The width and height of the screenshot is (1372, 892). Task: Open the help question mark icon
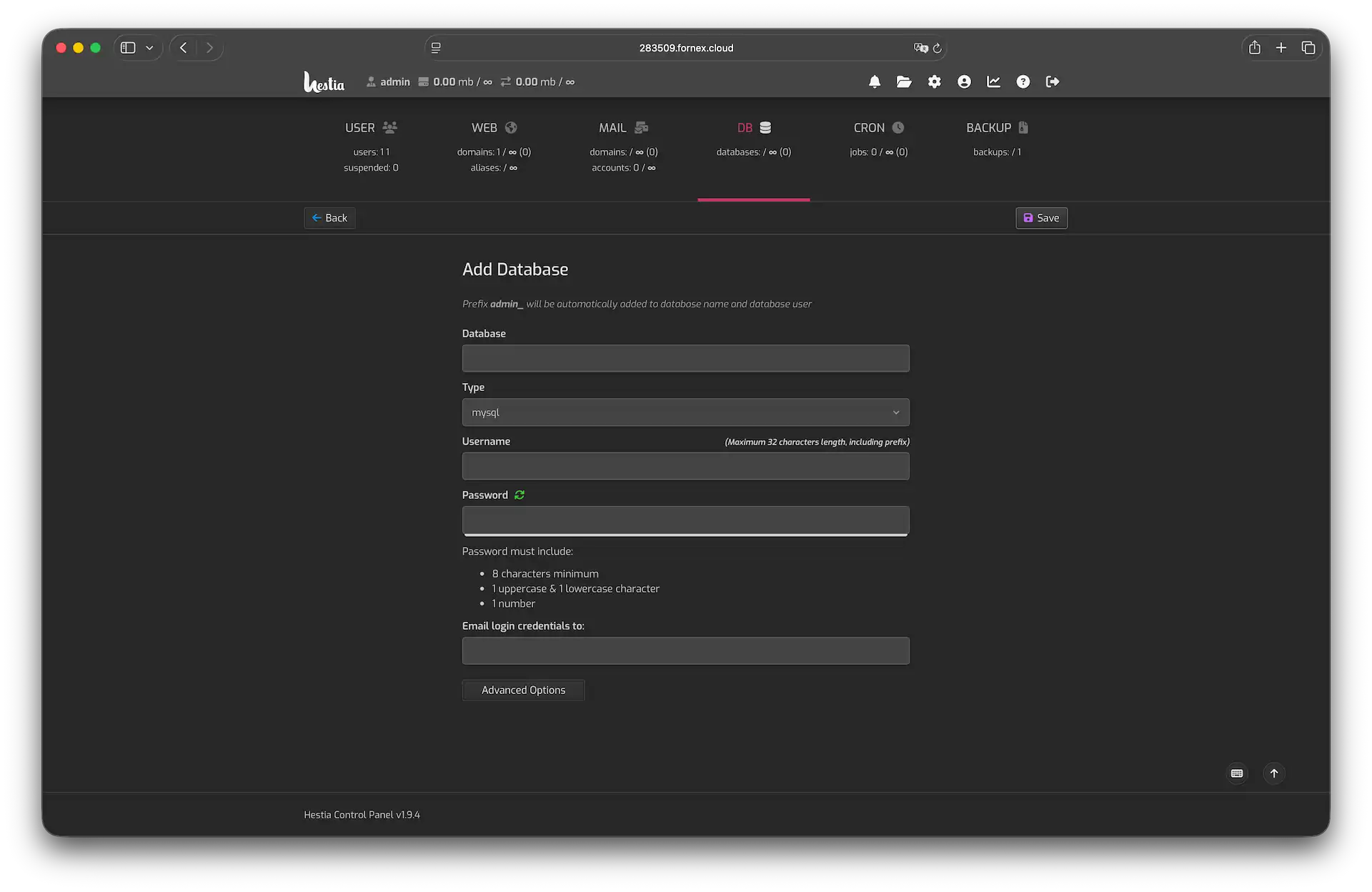[1023, 81]
